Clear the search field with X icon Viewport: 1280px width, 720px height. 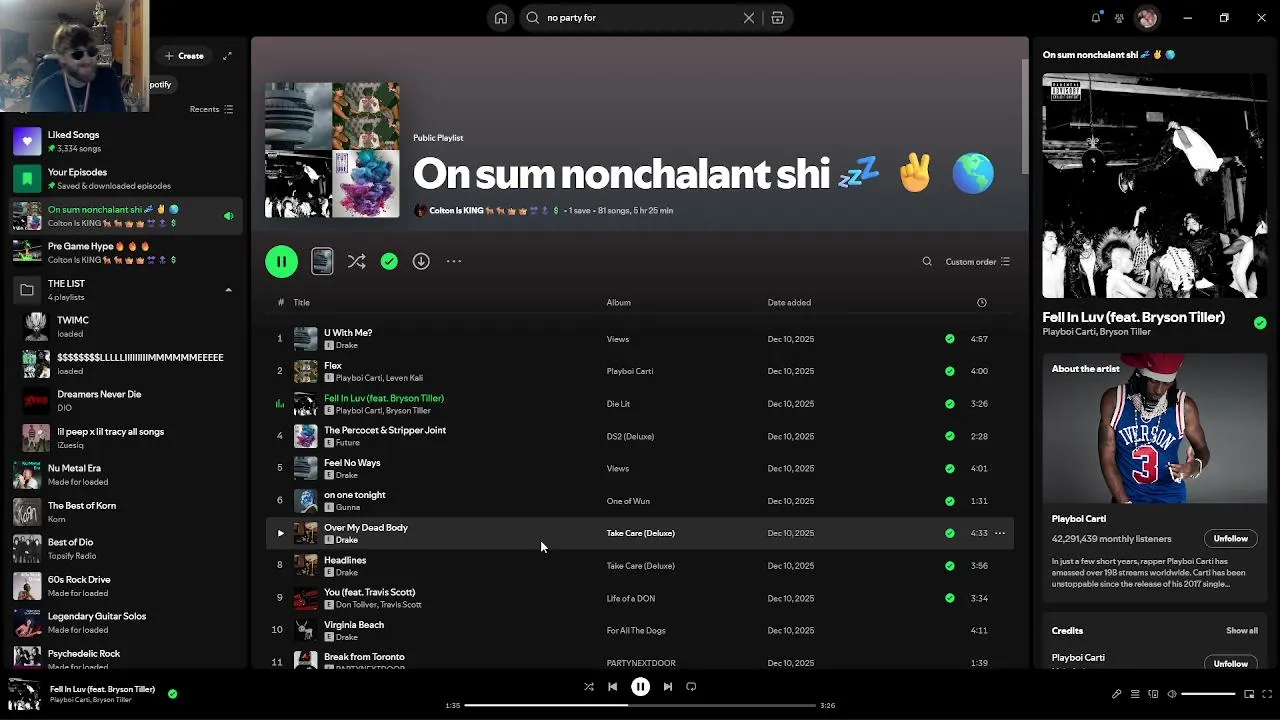click(x=748, y=18)
